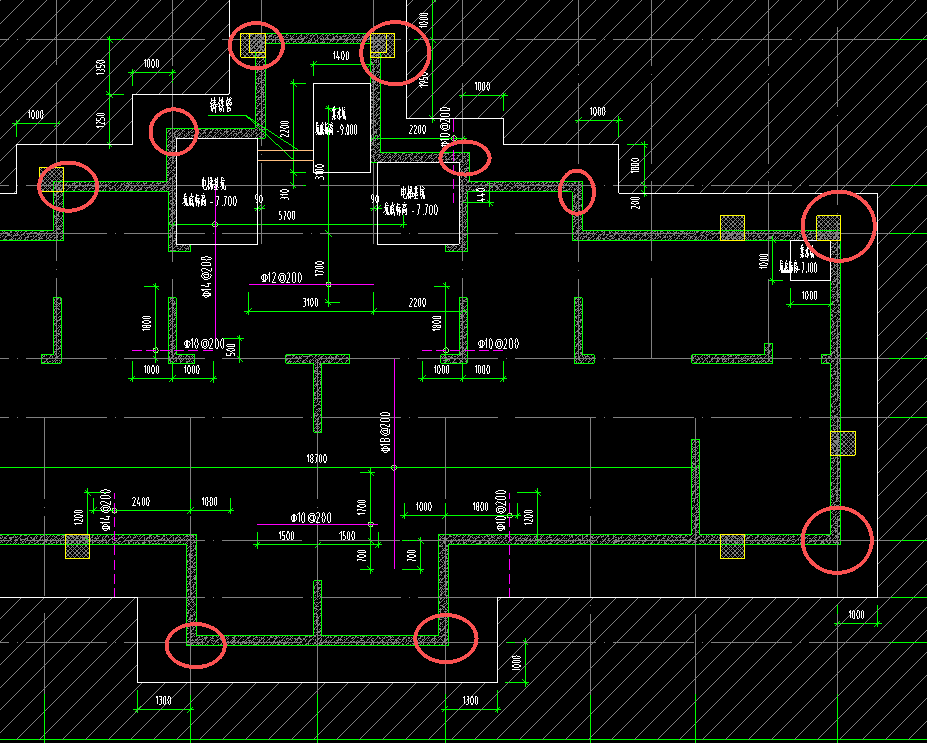The image size is (927, 743).
Task: Select the 440 dimension beside right elevator pit
Action: [x=481, y=193]
